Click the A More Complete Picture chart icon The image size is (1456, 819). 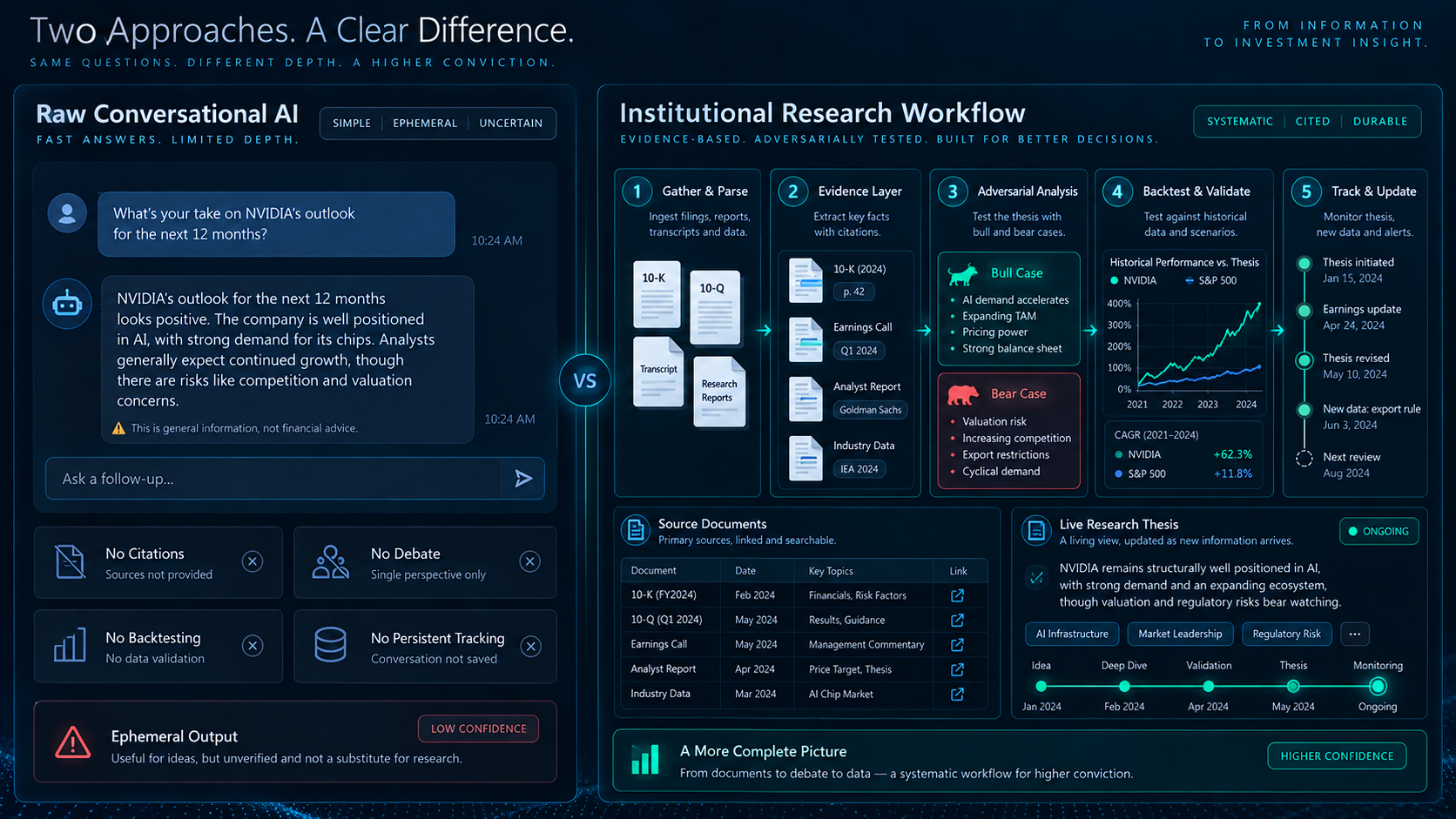point(645,760)
